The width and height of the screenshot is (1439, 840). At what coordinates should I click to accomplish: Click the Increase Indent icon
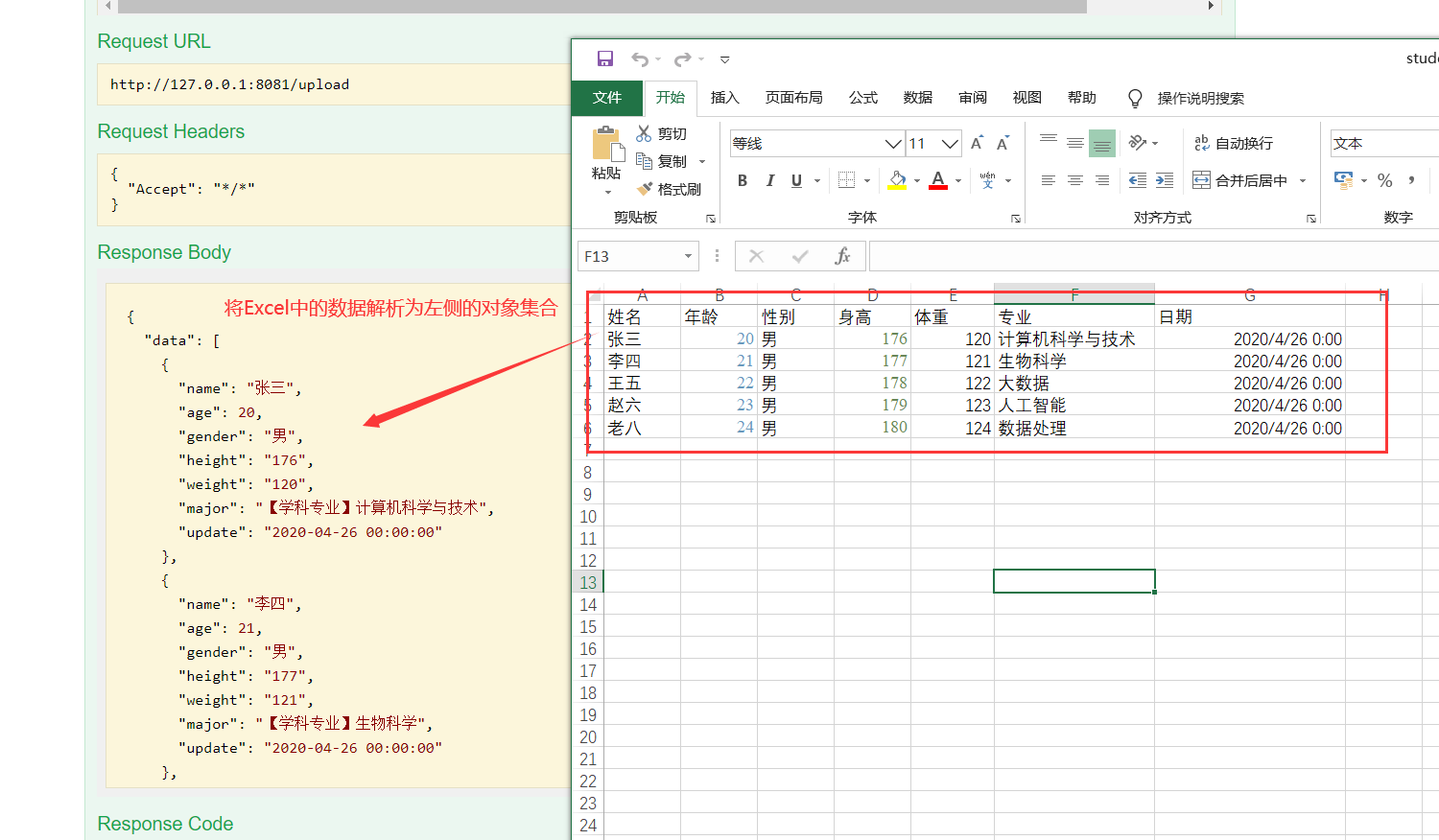1165,180
